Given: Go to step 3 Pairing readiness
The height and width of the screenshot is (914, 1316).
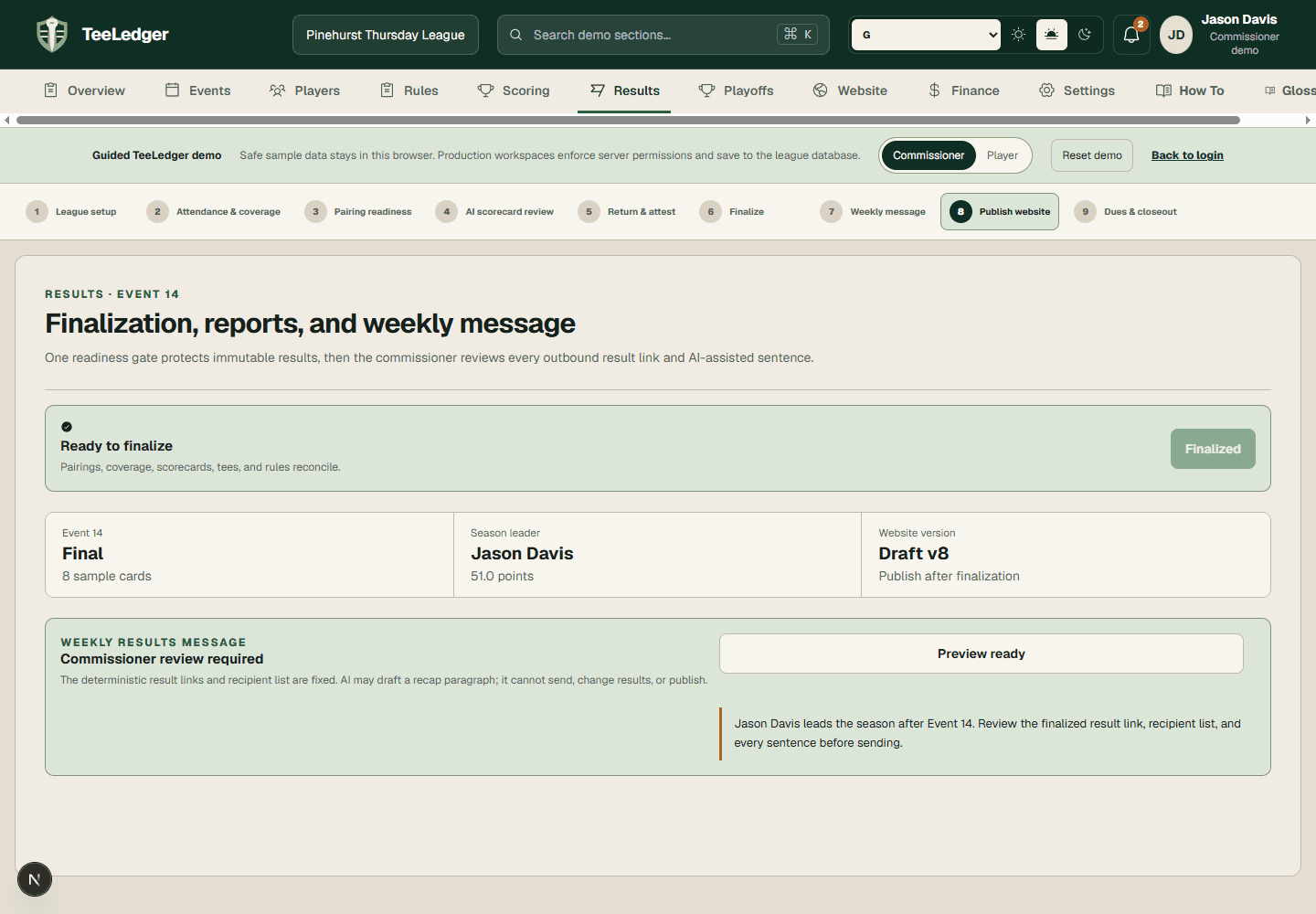Looking at the screenshot, I should [359, 211].
